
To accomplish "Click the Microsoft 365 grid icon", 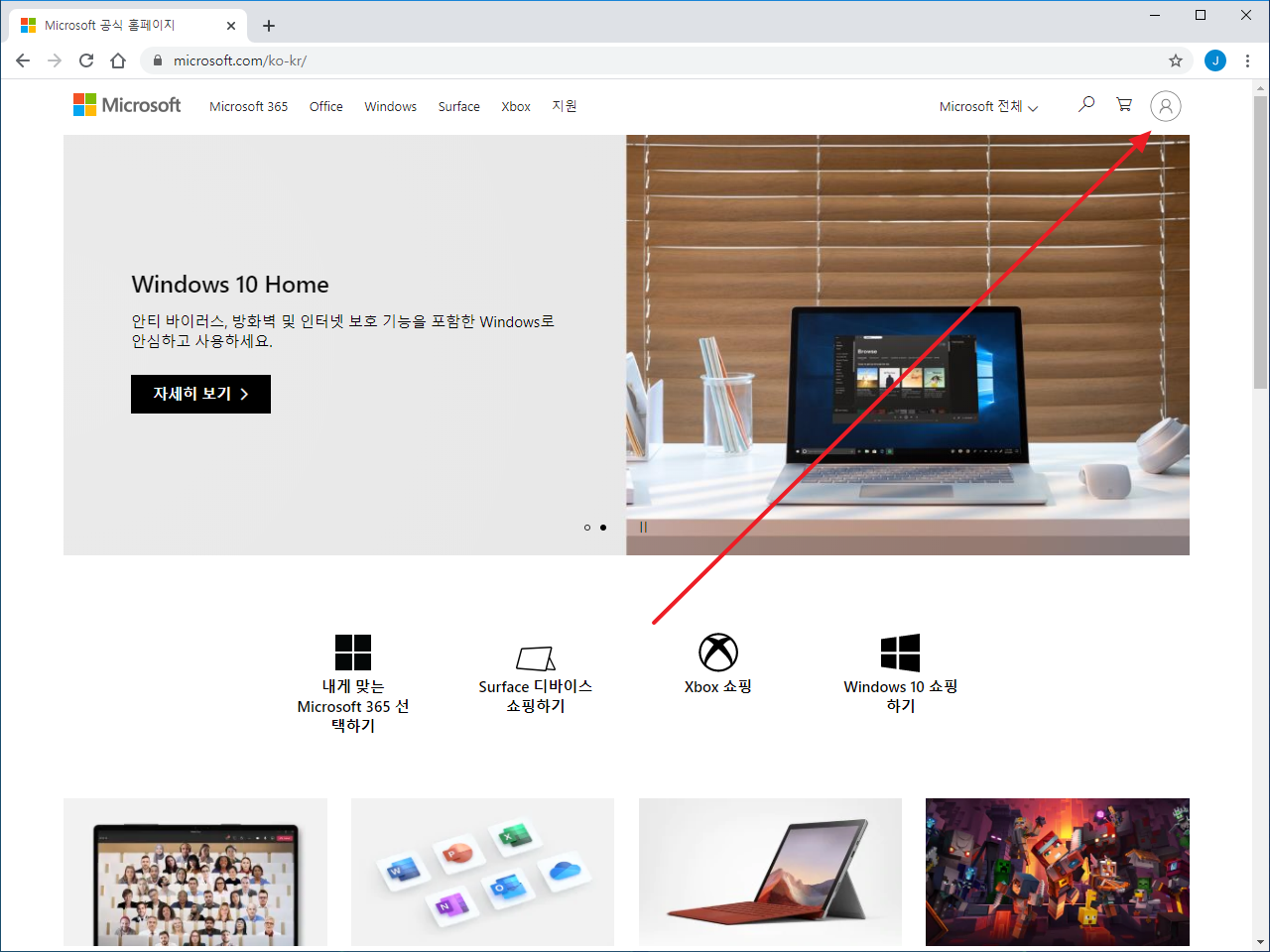I will 353,653.
